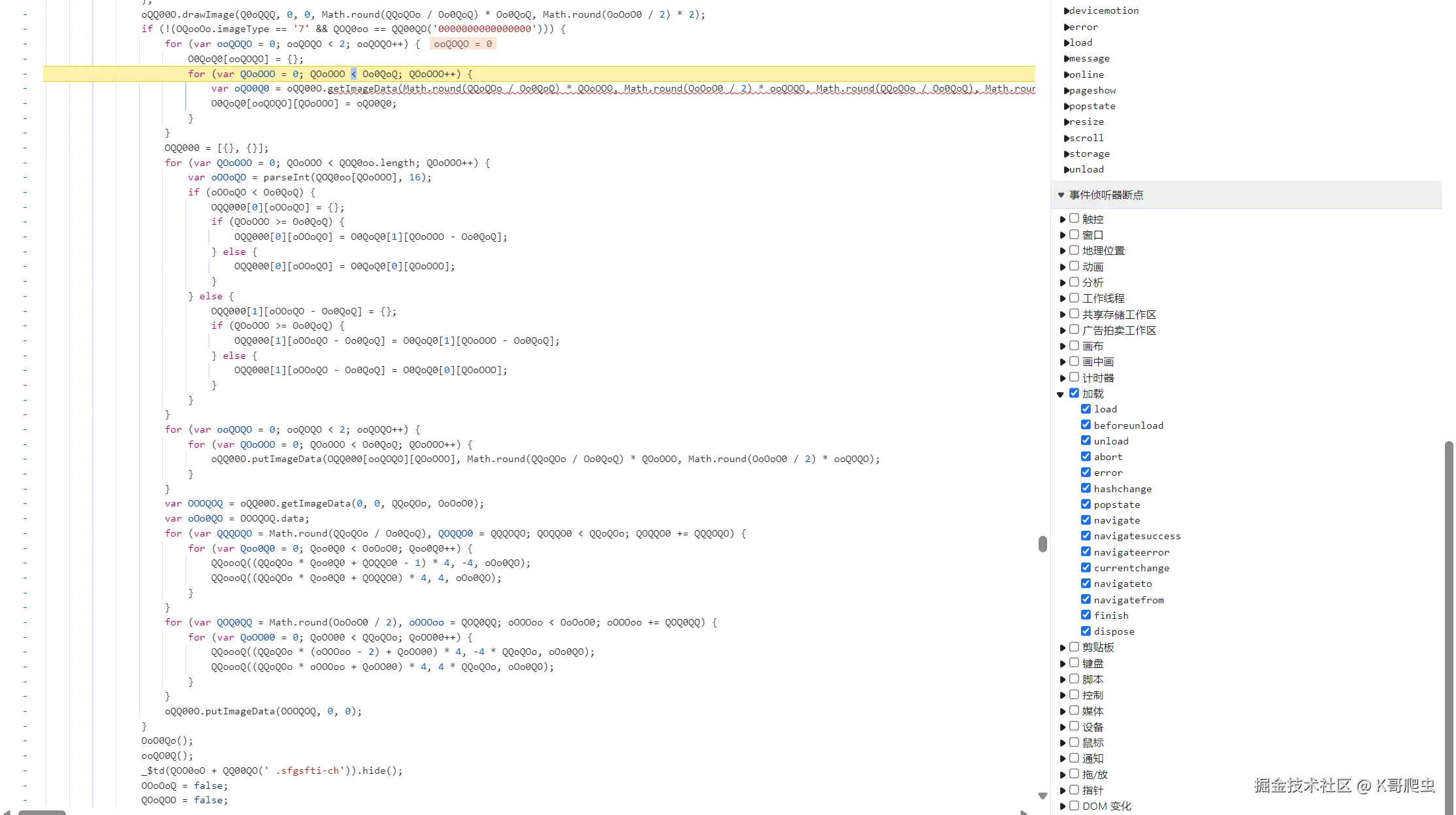1456x815 pixels.
Task: Toggle the navigatesuccess breakpoint checkbox
Action: pos(1086,536)
